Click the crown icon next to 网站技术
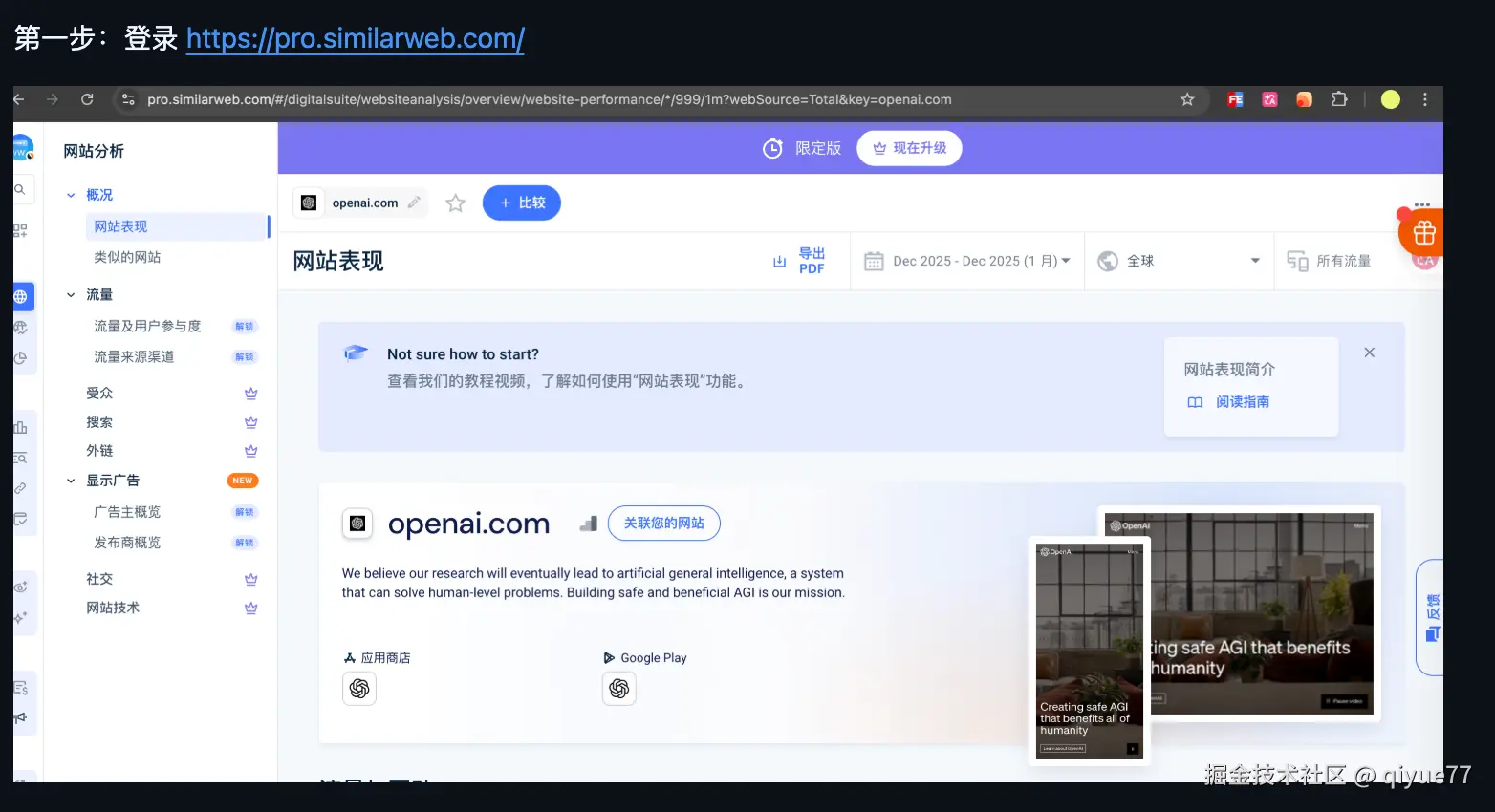This screenshot has height=812, width=1495. [x=250, y=608]
